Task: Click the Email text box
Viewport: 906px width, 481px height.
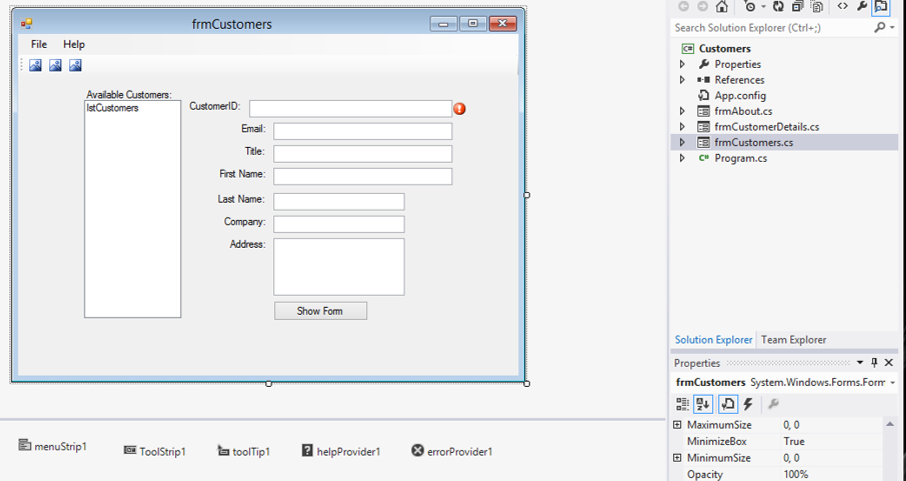Action: tap(363, 131)
